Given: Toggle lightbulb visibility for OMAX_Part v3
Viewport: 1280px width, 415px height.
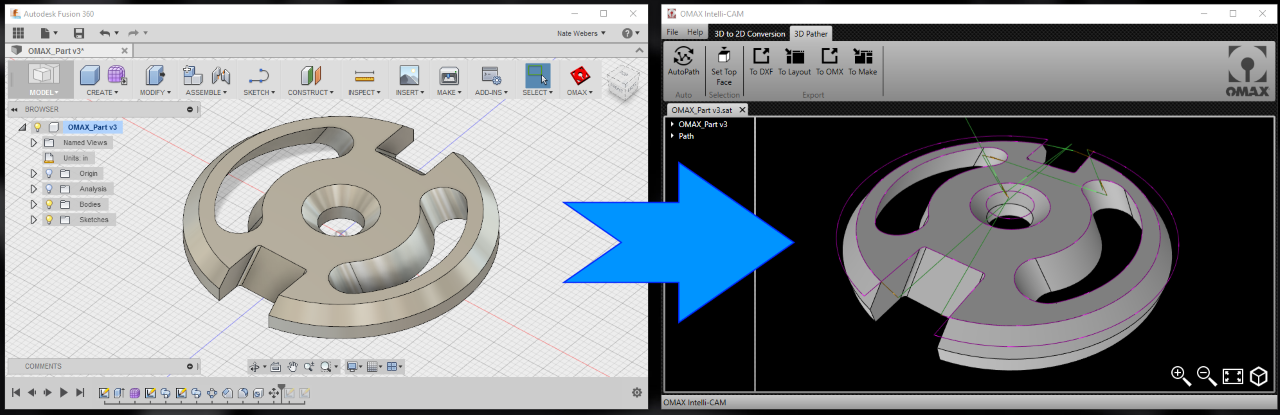Looking at the screenshot, I should 38,127.
